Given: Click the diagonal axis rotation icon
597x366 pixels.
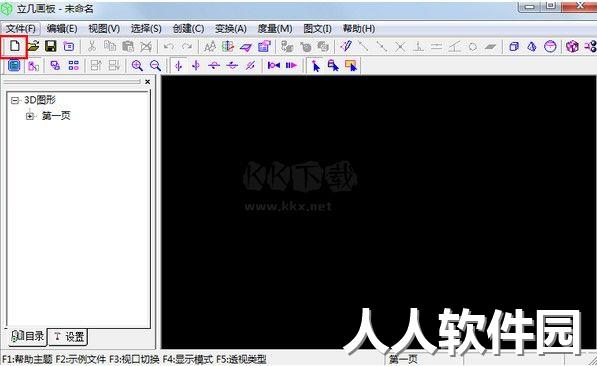Looking at the screenshot, I should pos(250,66).
